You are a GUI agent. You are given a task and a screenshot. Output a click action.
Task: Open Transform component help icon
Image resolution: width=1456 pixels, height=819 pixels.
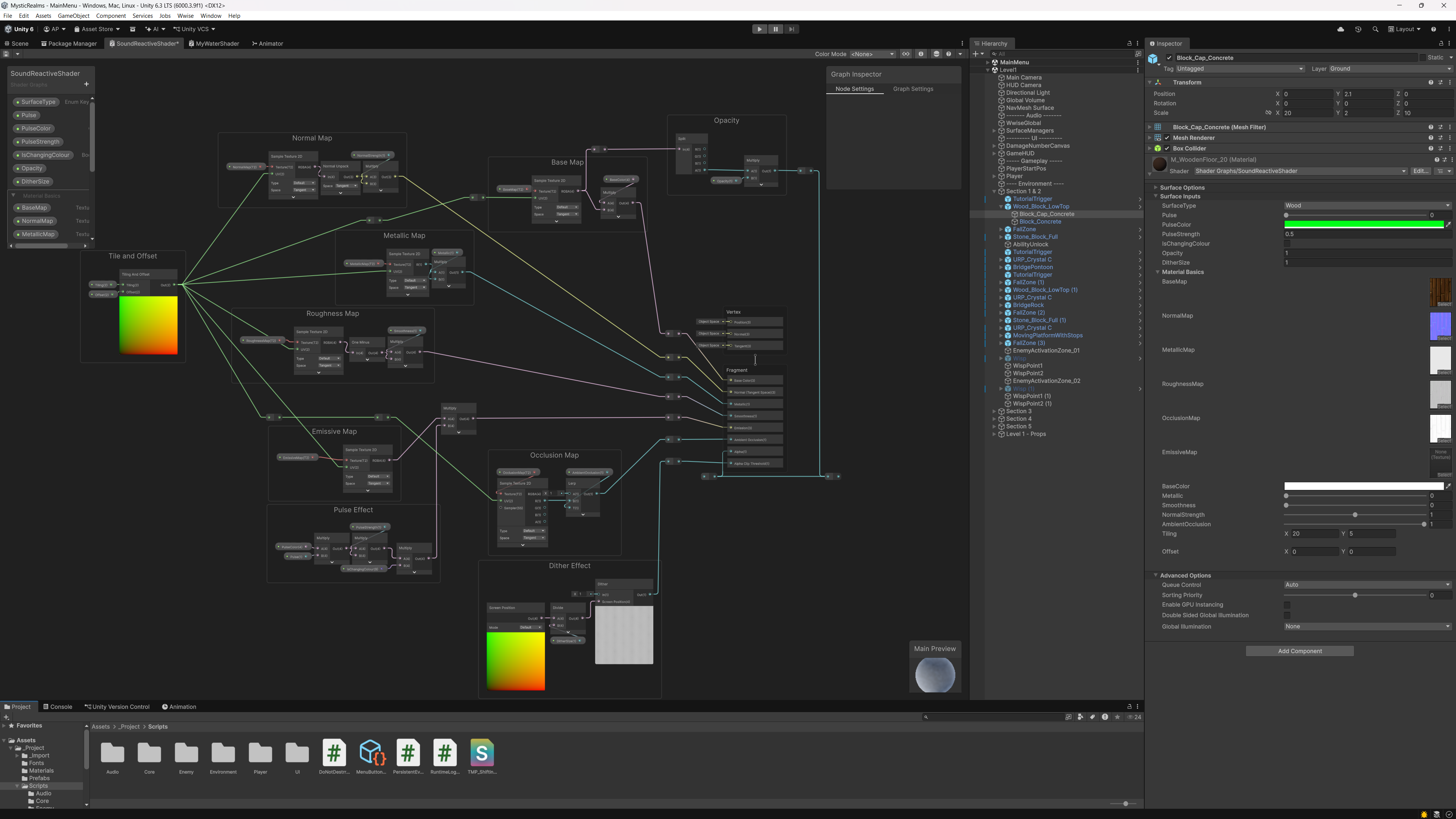coord(1431,83)
